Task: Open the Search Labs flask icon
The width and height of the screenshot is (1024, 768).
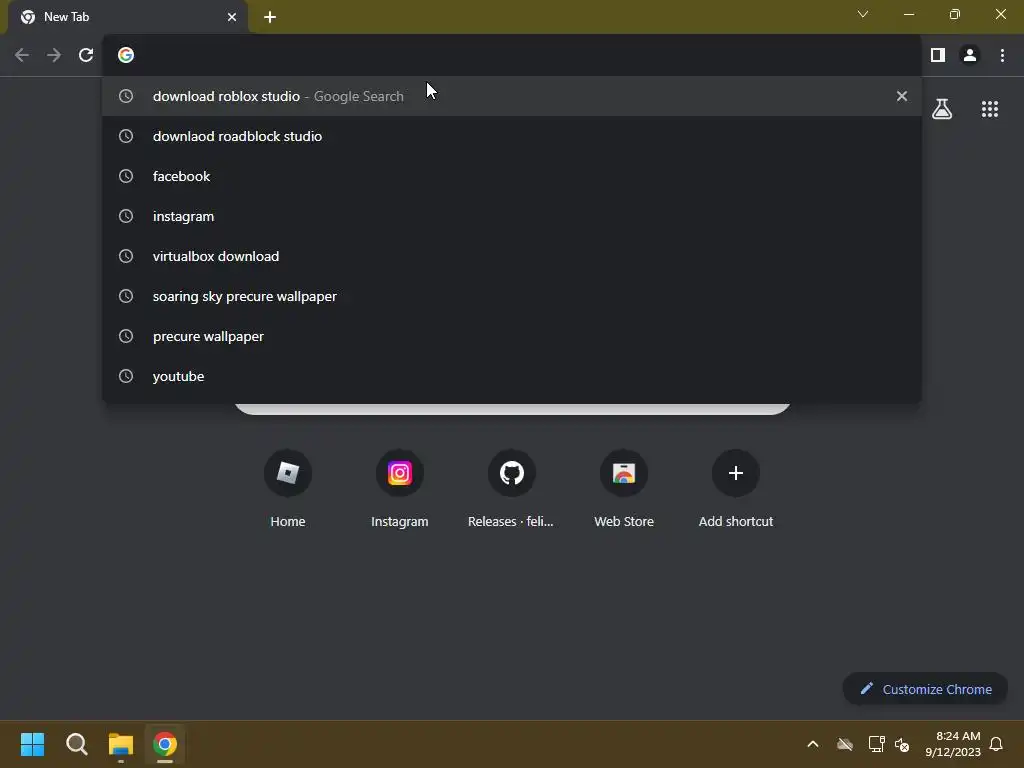Action: (942, 109)
